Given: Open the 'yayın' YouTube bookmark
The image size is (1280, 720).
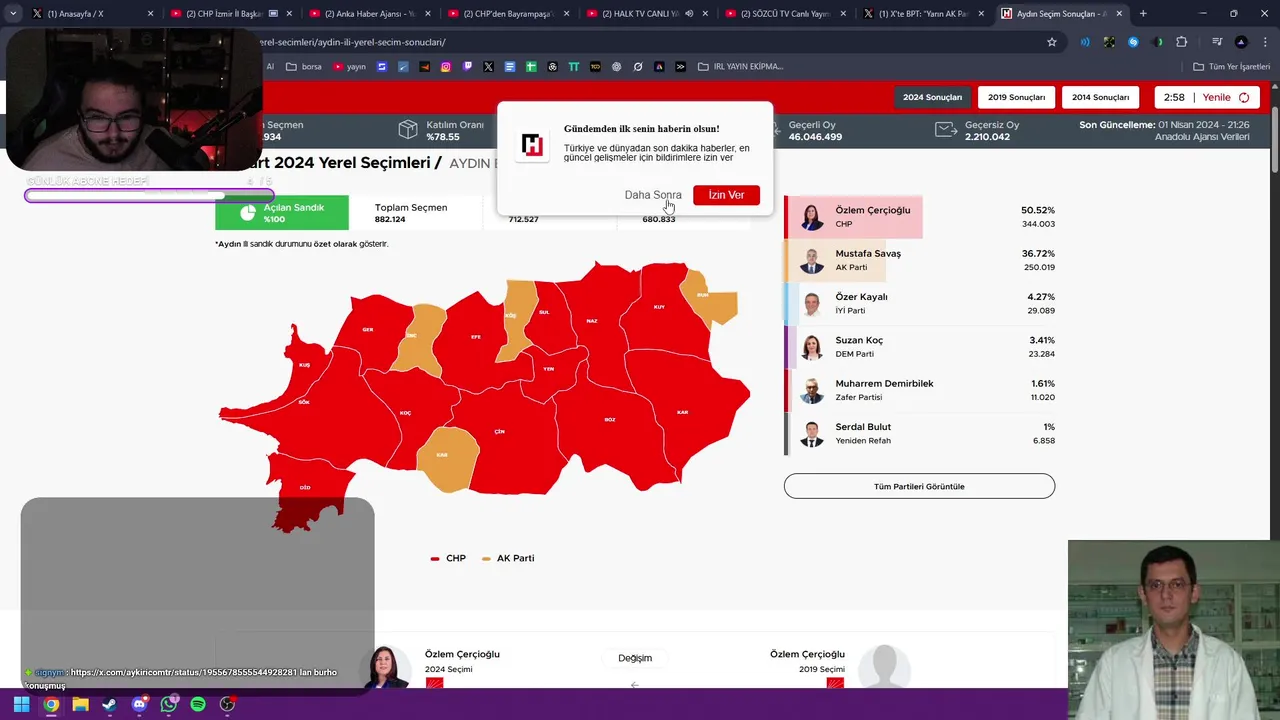Looking at the screenshot, I should [x=349, y=67].
